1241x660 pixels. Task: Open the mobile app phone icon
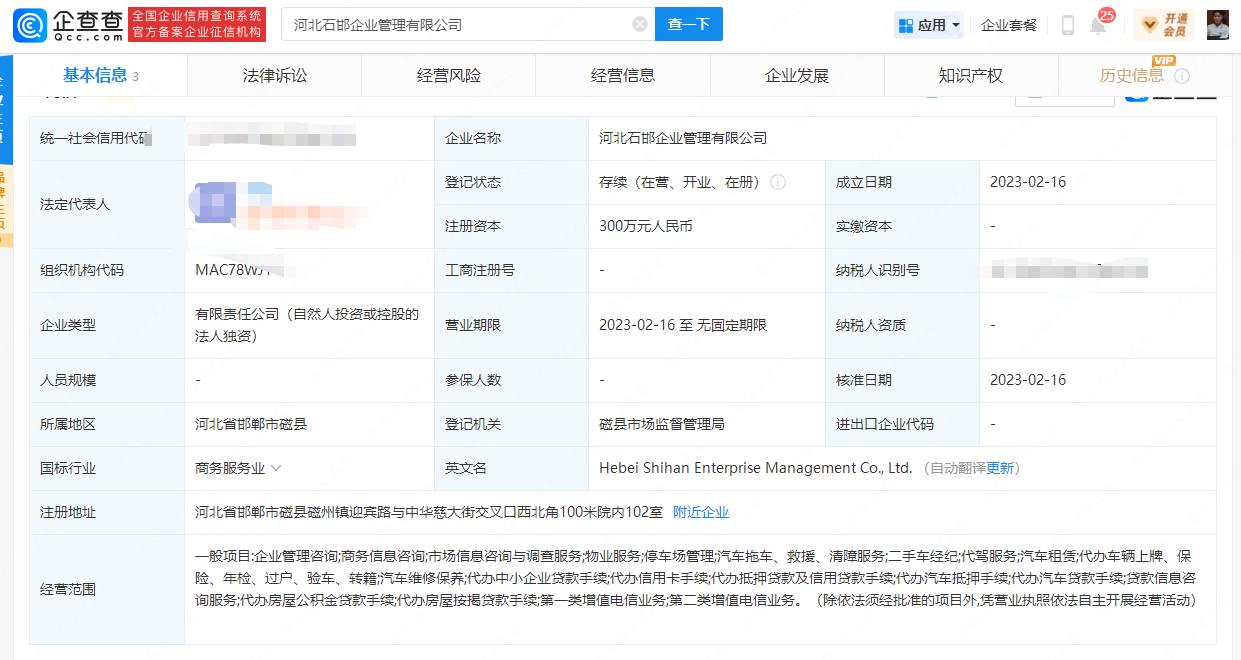pos(1067,25)
